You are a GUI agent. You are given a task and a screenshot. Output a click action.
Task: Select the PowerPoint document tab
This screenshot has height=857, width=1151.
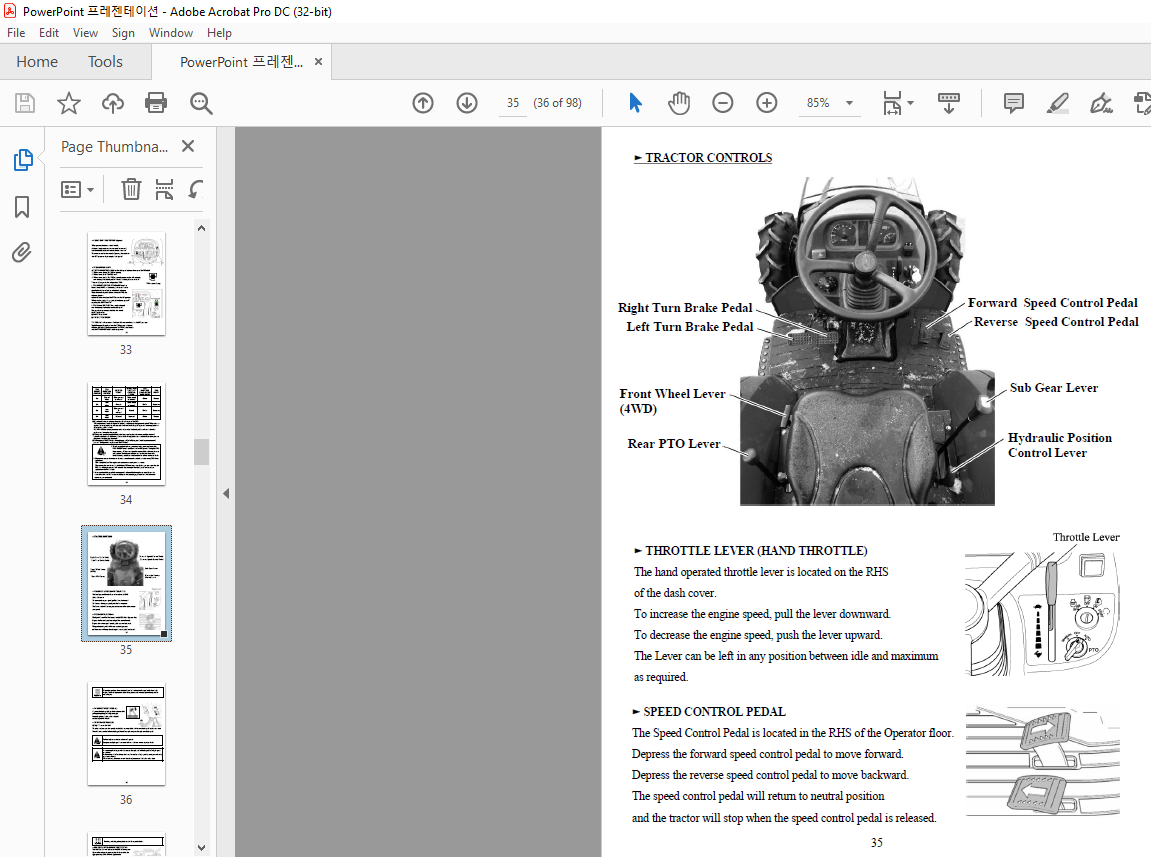(242, 62)
